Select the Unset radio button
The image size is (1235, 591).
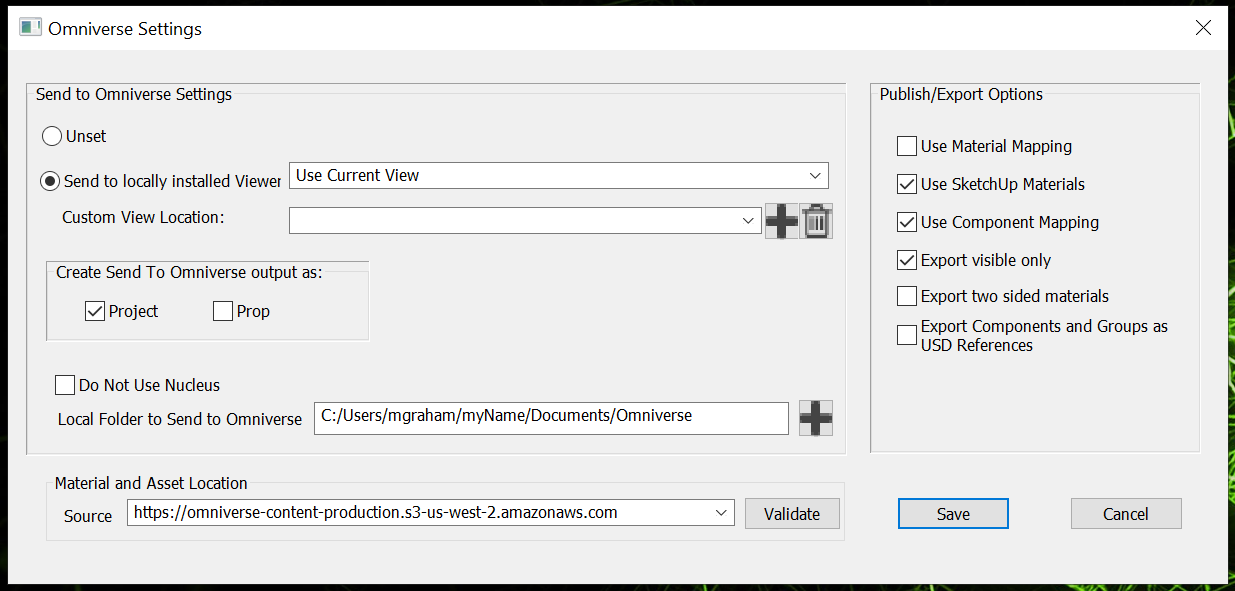[x=51, y=136]
